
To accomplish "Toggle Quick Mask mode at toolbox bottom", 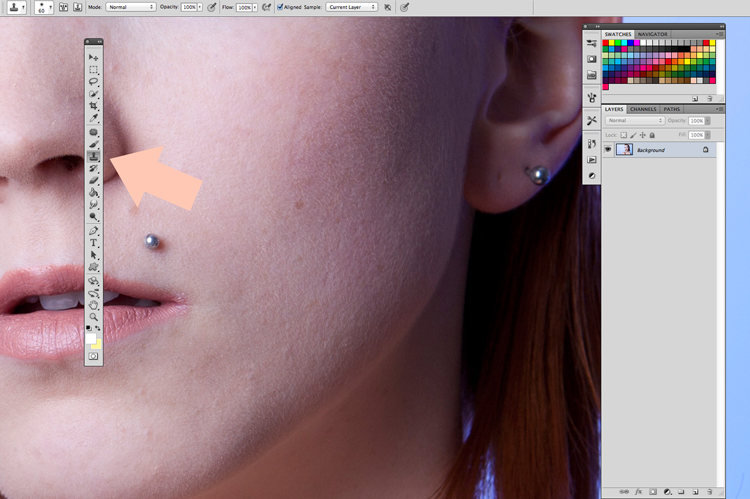I will [93, 356].
